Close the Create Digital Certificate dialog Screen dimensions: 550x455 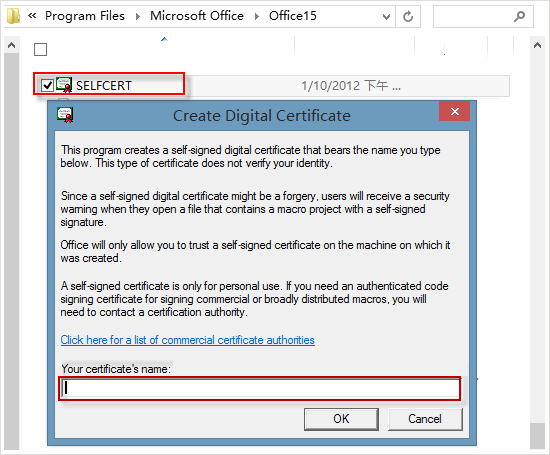point(455,112)
